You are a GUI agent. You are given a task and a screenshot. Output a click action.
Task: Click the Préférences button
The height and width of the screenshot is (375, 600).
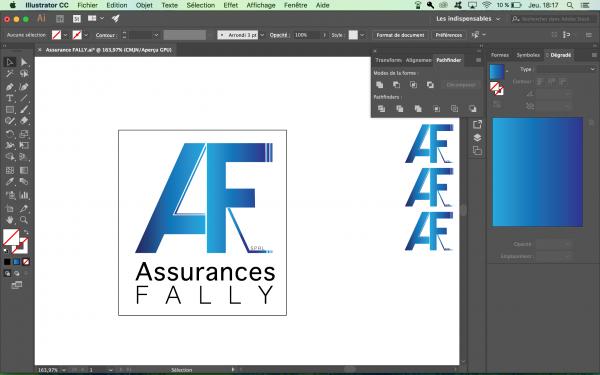[448, 35]
